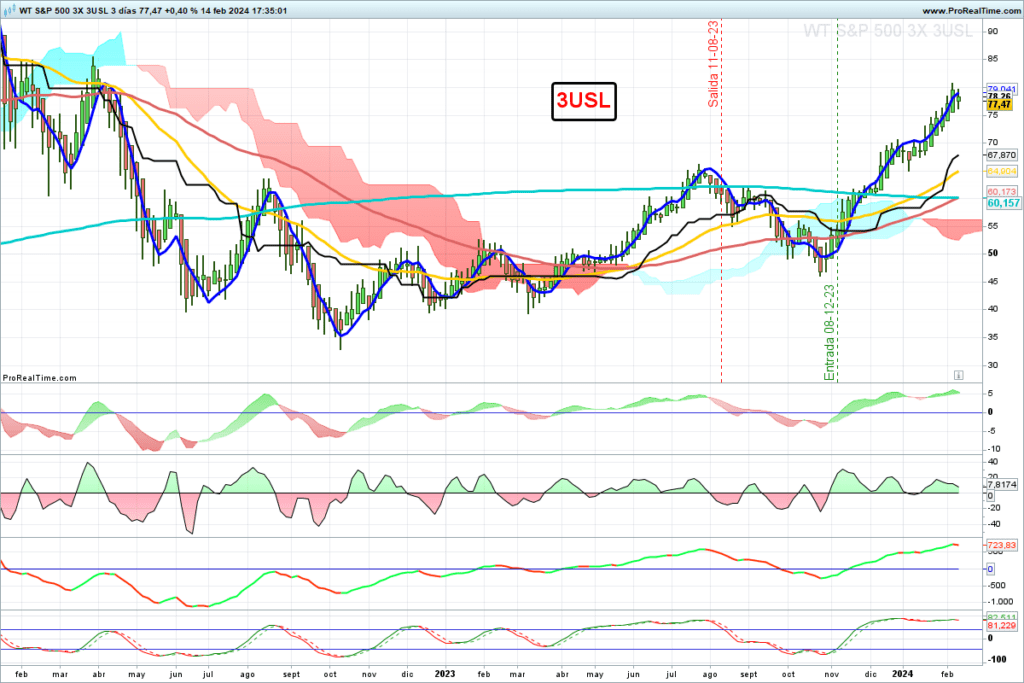Click the red moving average label 60,173
This screenshot has width=1024, height=683.
[1001, 191]
